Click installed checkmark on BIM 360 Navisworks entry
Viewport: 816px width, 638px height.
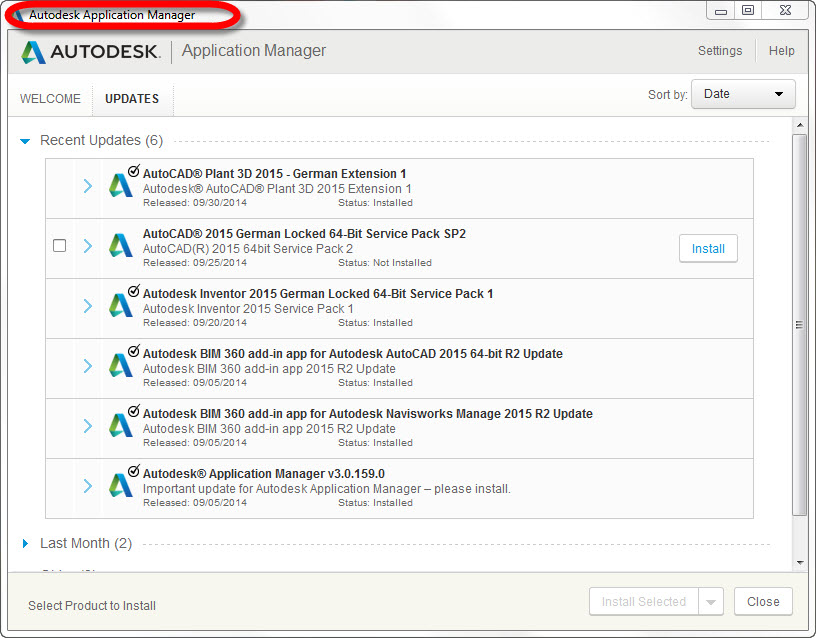(x=134, y=411)
